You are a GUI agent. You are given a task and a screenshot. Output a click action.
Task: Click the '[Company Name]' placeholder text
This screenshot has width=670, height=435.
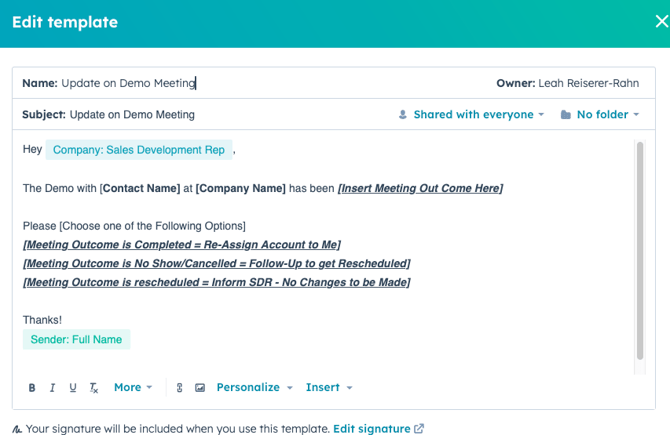241,188
